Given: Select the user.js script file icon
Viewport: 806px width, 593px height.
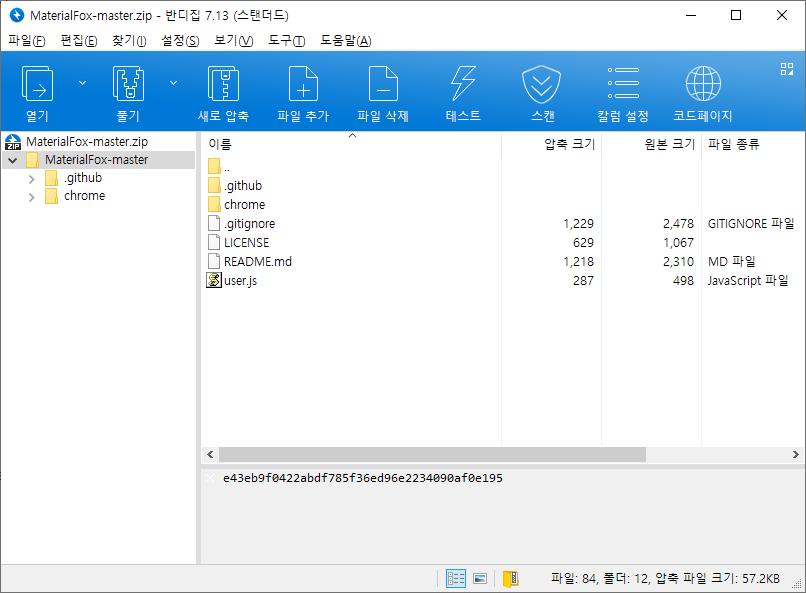Looking at the screenshot, I should [x=214, y=280].
